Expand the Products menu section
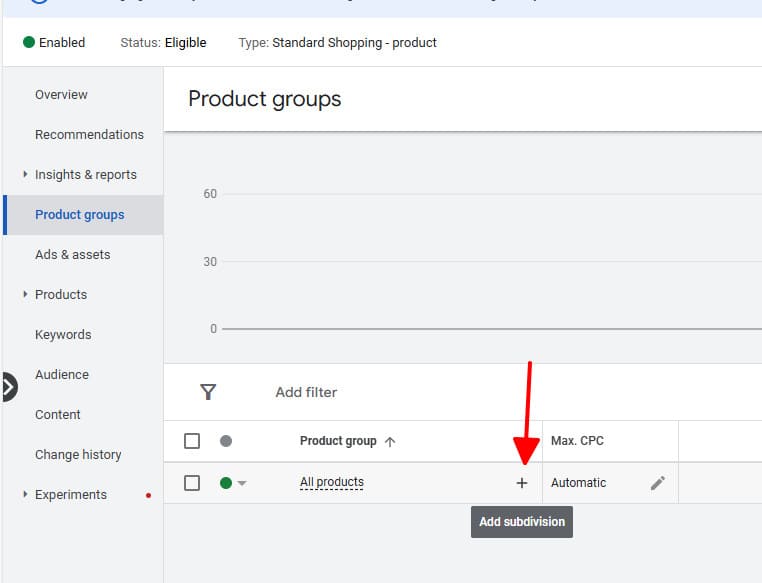 tap(25, 294)
